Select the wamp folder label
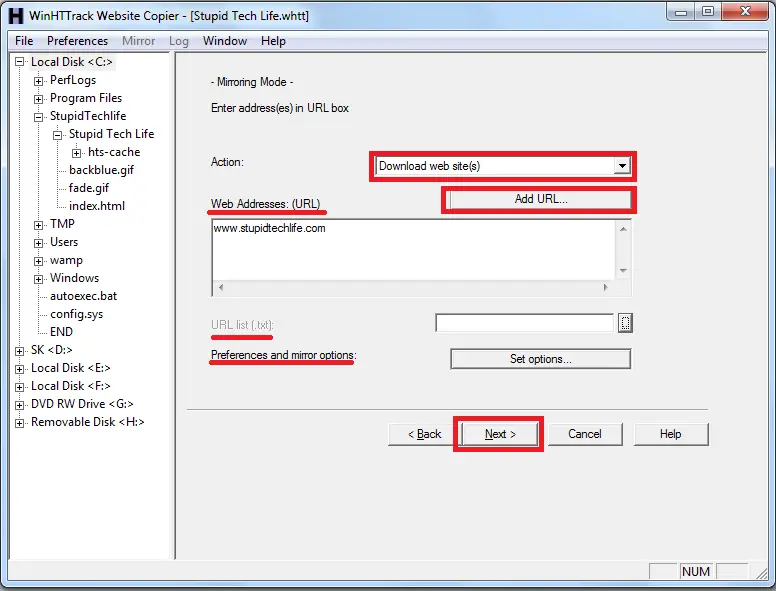 click(66, 260)
